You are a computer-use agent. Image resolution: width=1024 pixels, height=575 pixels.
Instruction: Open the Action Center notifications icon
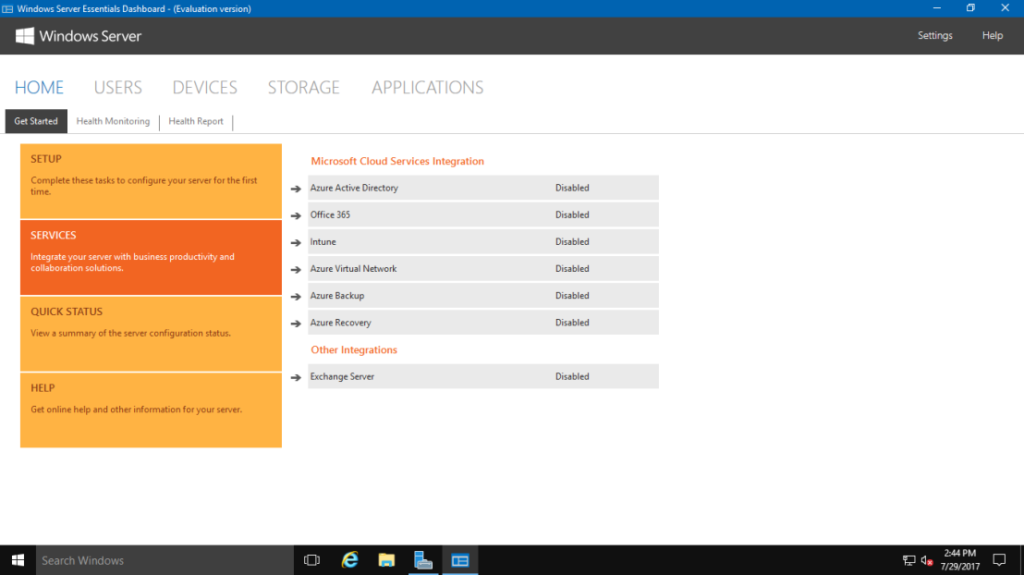tap(999, 560)
